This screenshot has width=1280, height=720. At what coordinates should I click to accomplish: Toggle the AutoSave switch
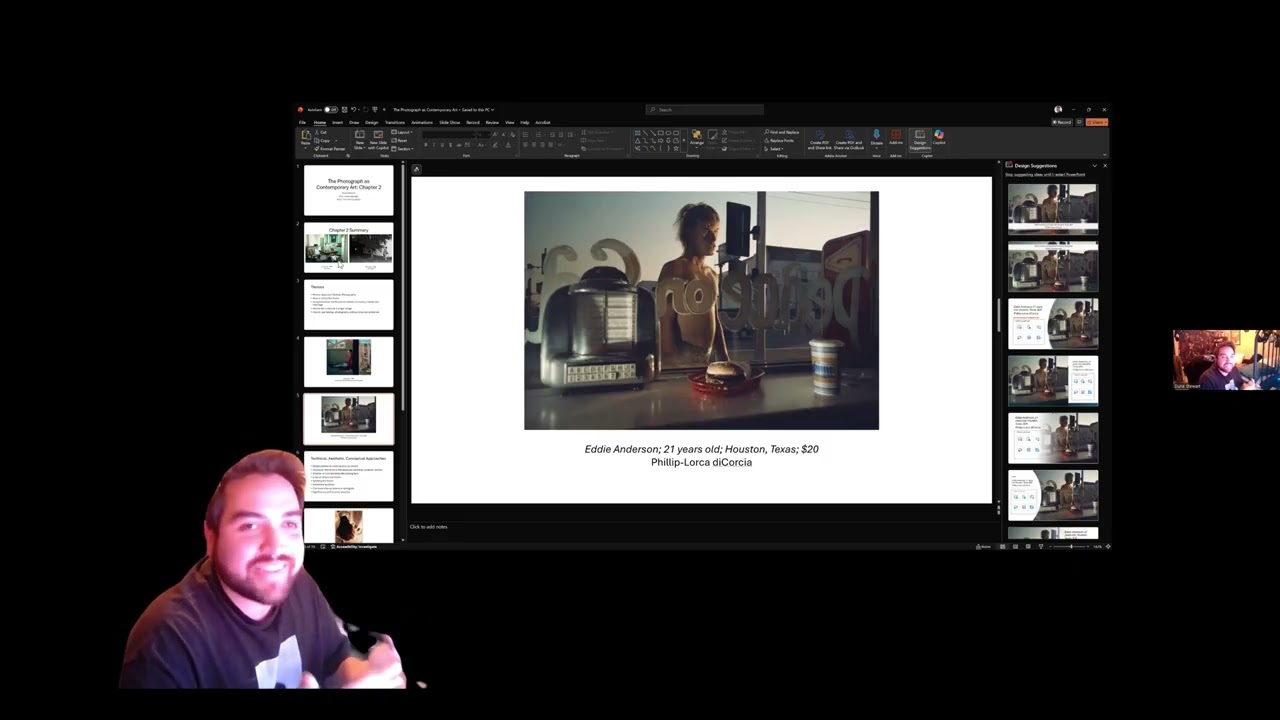(330, 110)
